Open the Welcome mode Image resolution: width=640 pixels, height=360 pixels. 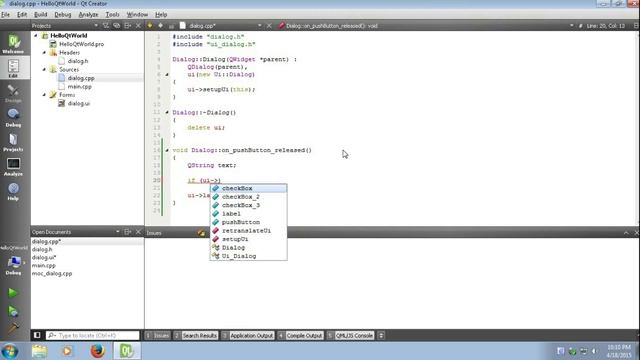pos(13,44)
